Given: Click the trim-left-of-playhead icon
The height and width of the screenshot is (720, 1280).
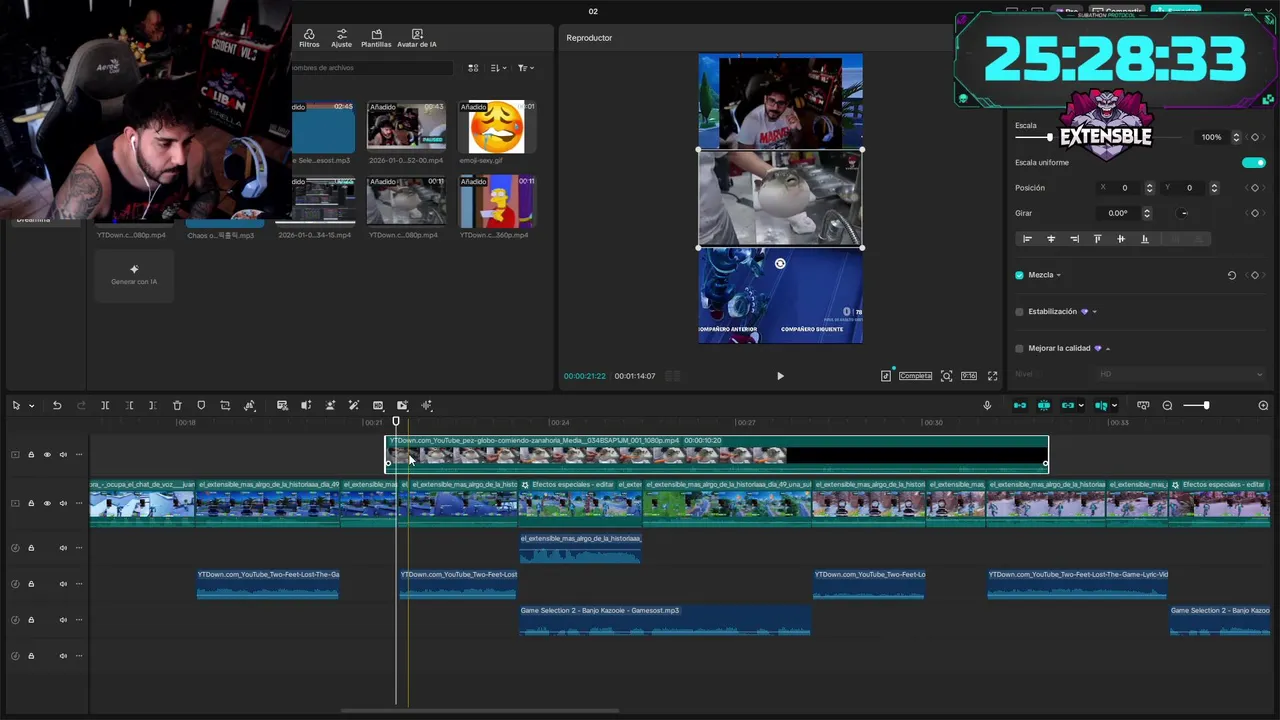Looking at the screenshot, I should point(129,405).
